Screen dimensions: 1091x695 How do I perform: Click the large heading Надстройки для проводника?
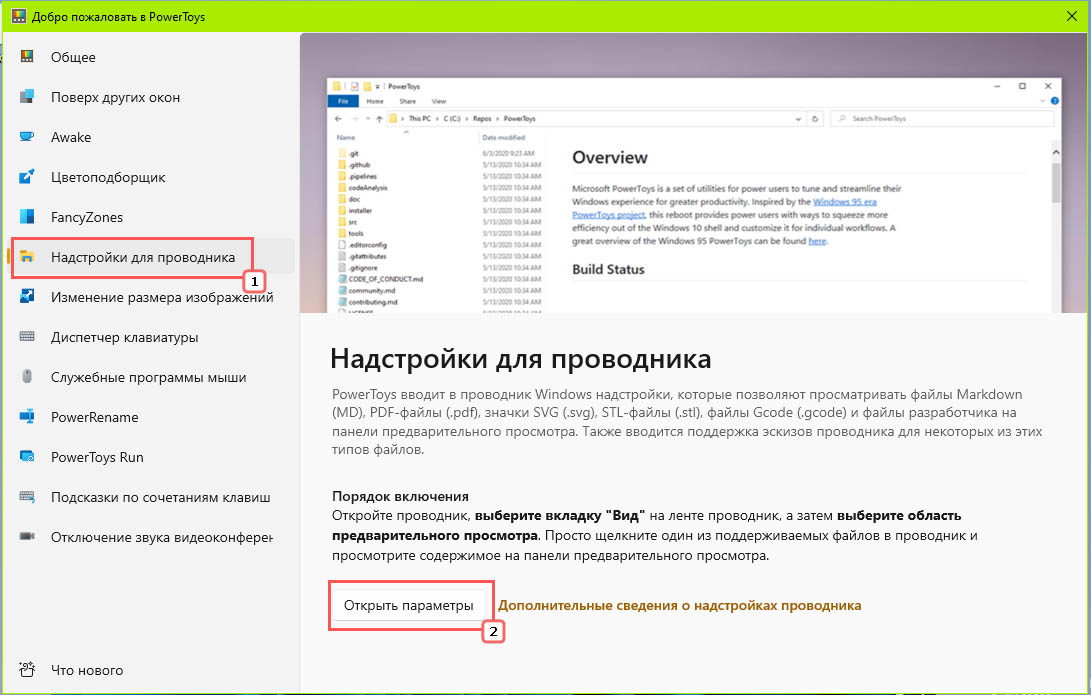[520, 359]
